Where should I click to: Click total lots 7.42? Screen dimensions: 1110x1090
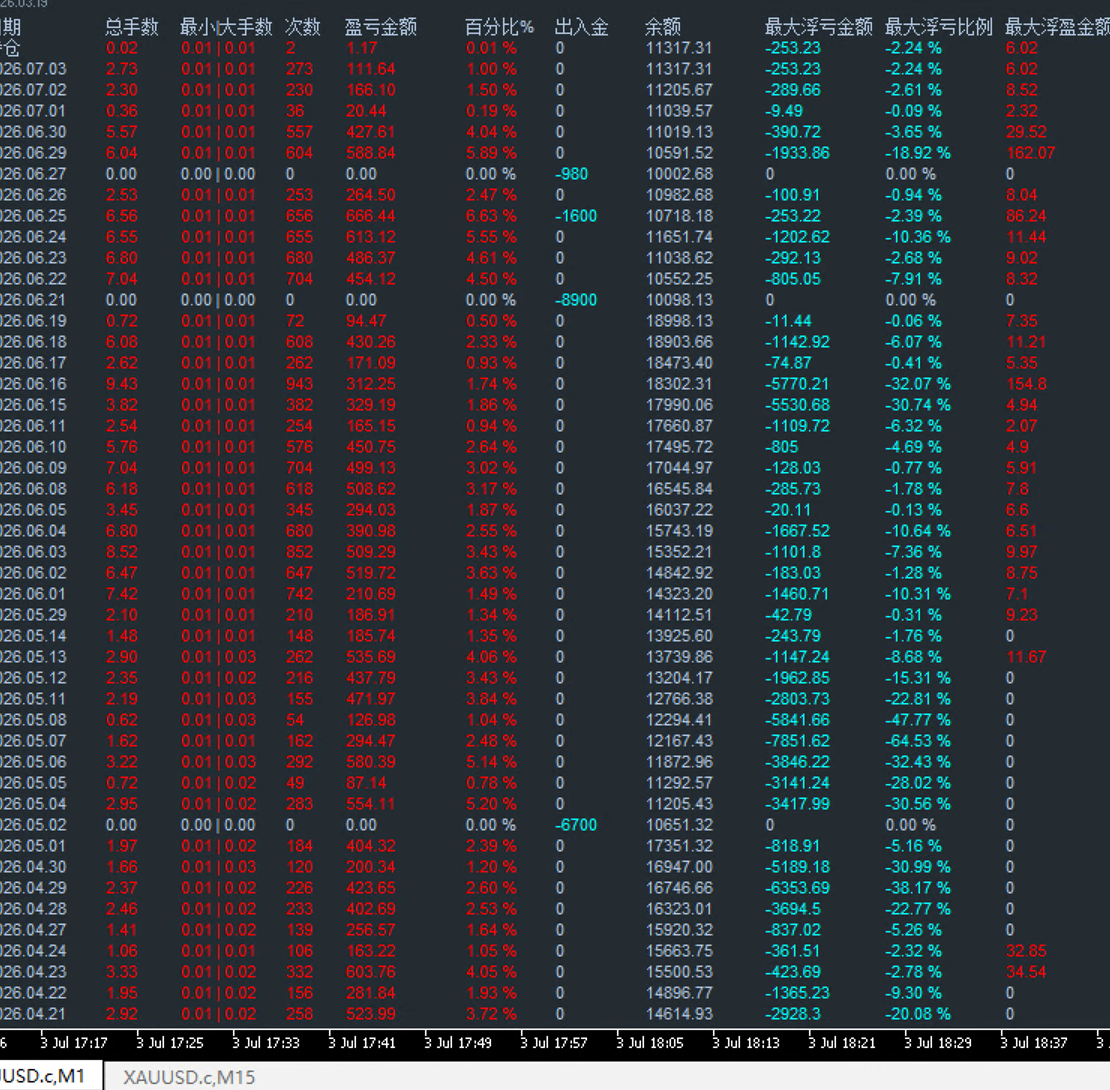(x=122, y=594)
